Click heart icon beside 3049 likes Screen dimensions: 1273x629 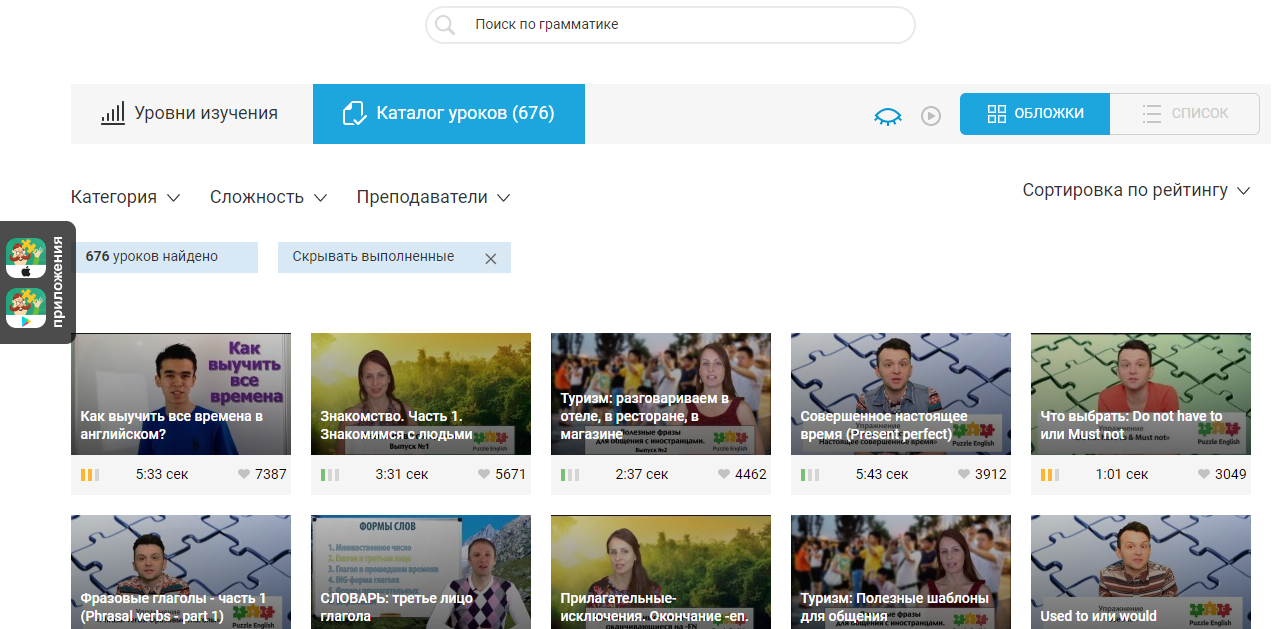pyautogui.click(x=1204, y=475)
